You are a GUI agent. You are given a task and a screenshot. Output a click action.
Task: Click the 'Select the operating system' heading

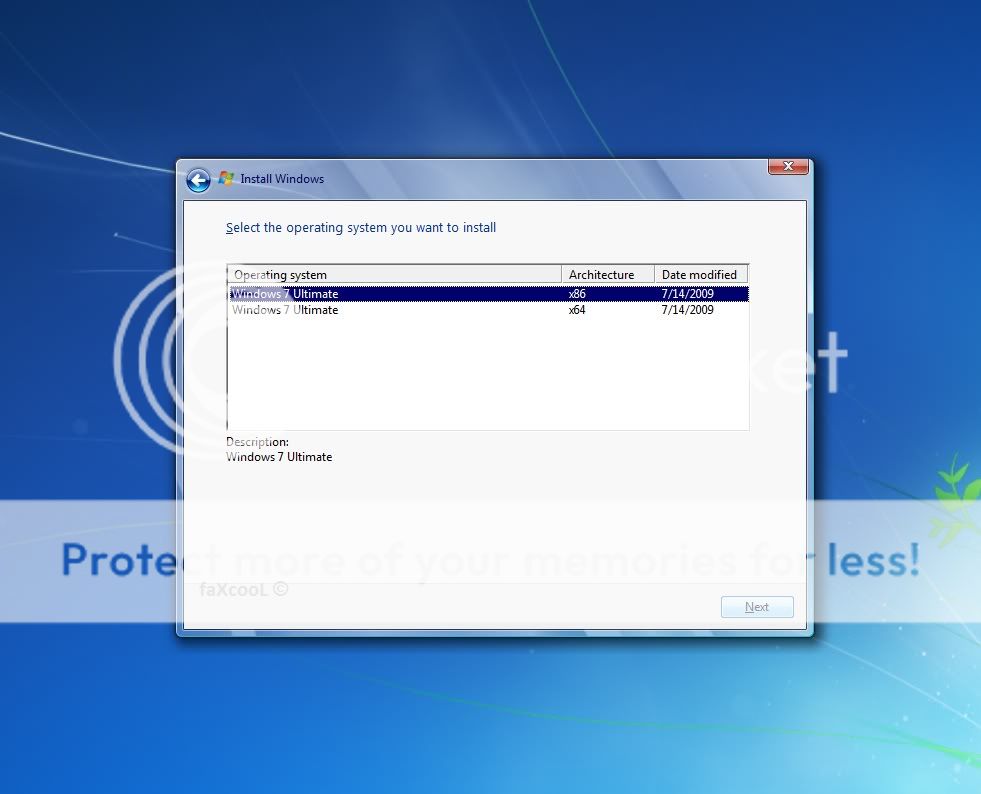coord(361,228)
